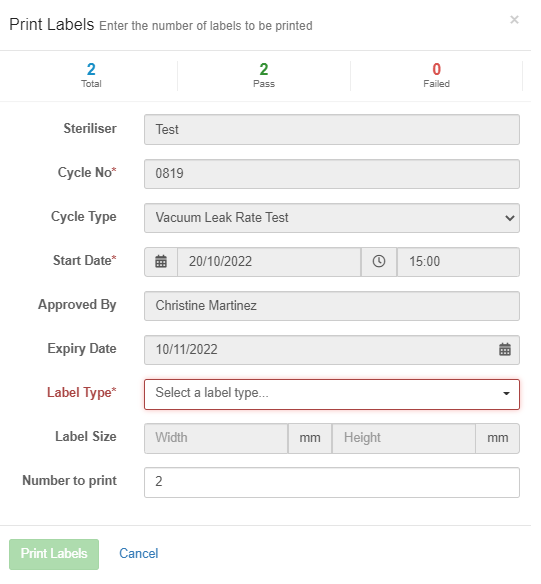The width and height of the screenshot is (541, 584).
Task: Click the clock icon beside start time
Action: click(379, 261)
